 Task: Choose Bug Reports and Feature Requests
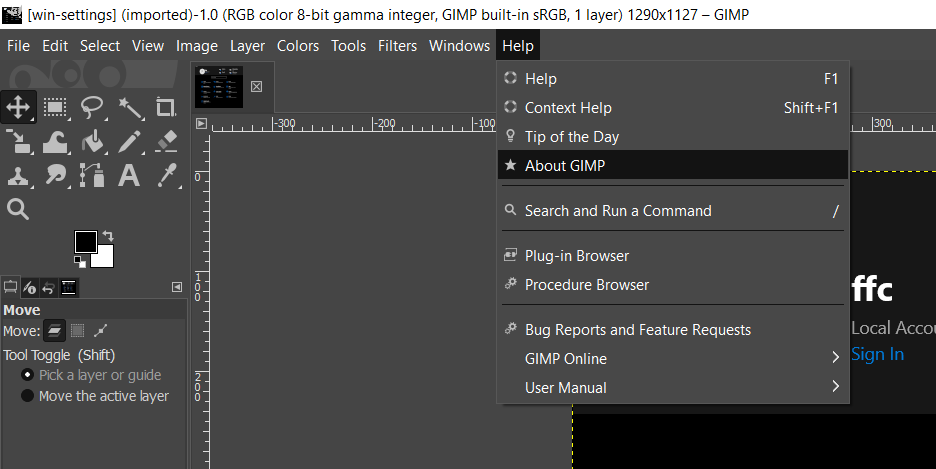673,330
